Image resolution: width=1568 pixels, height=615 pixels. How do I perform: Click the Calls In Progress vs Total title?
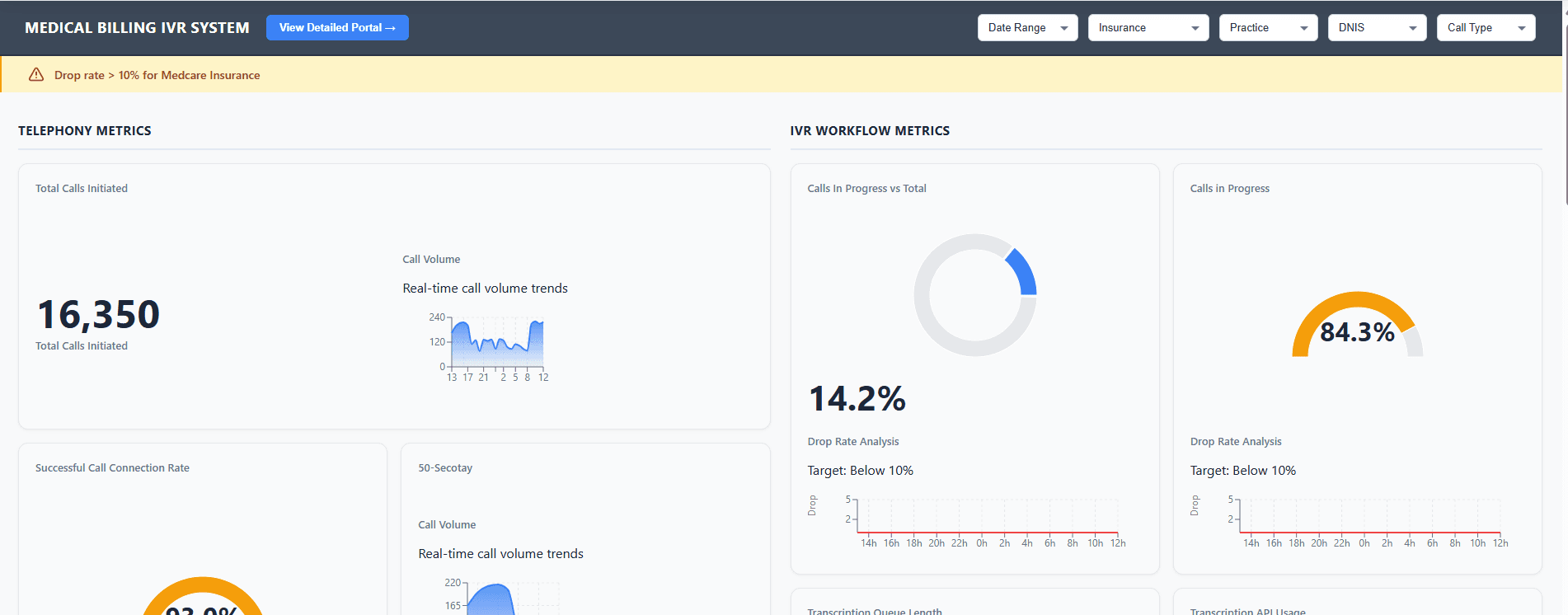pyautogui.click(x=866, y=188)
